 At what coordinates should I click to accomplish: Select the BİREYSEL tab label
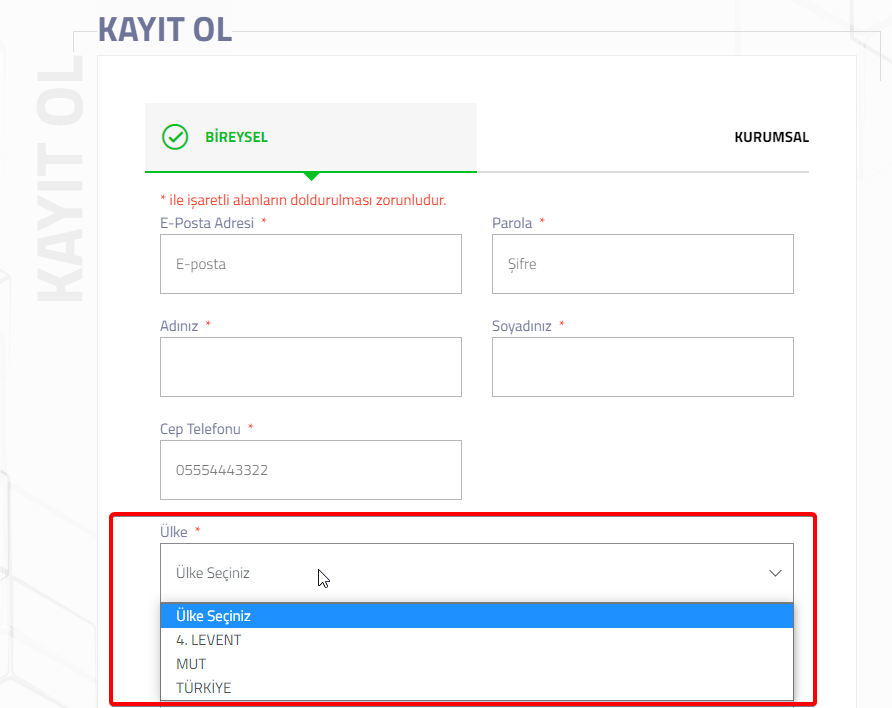(236, 137)
